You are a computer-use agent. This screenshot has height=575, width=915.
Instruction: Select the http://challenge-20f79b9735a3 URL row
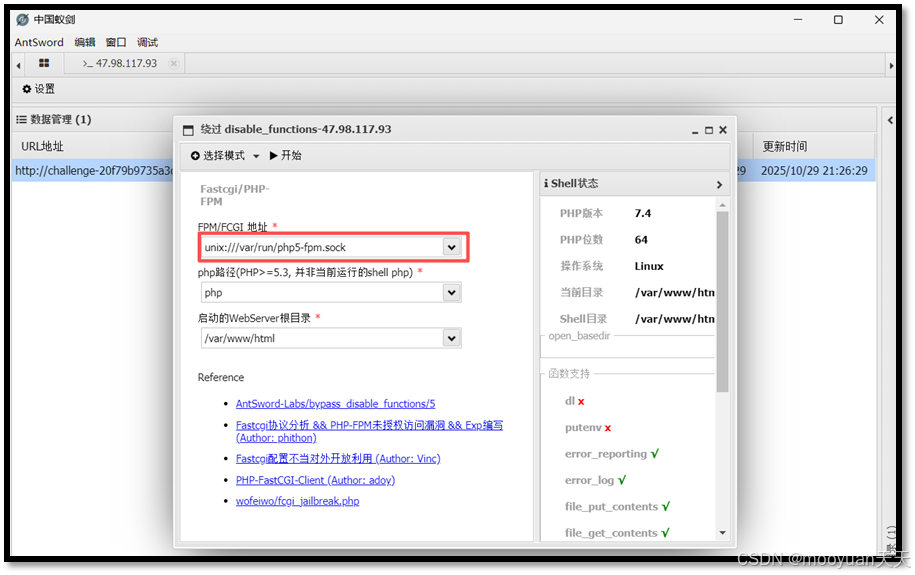(94, 170)
